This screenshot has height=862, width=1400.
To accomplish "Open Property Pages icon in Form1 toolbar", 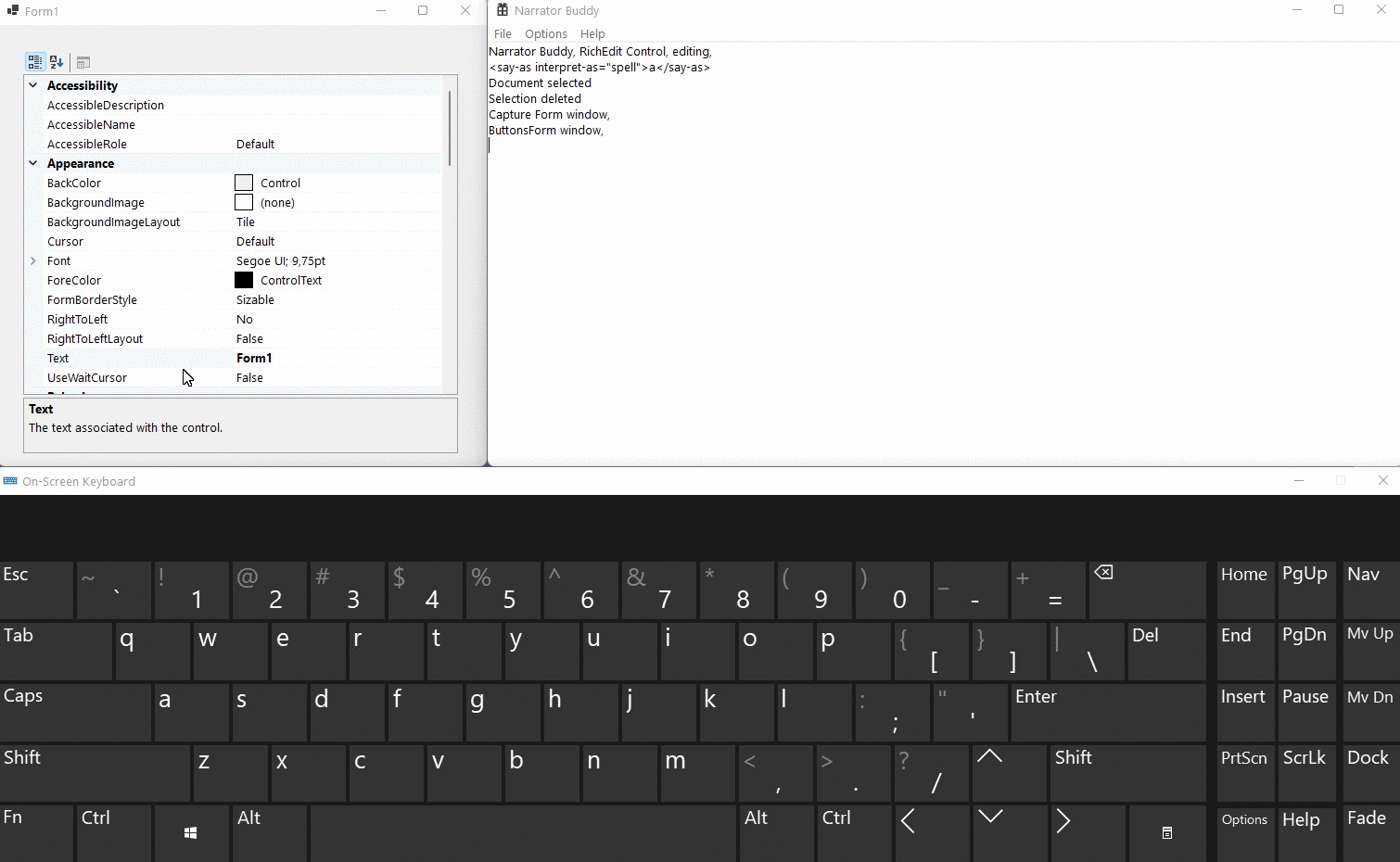I will [83, 62].
